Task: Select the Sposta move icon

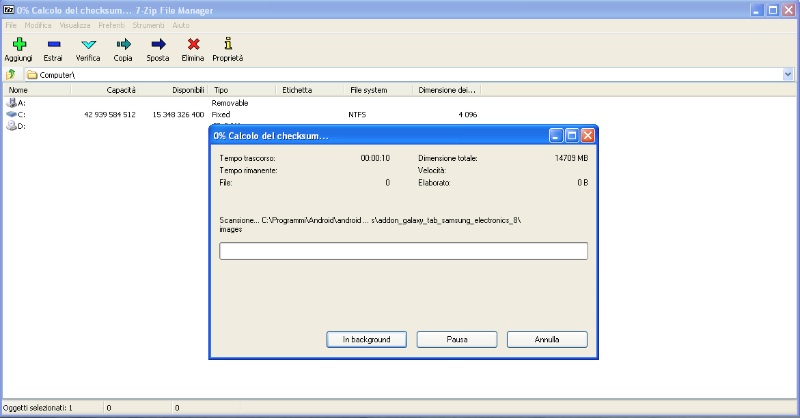Action: tap(158, 44)
